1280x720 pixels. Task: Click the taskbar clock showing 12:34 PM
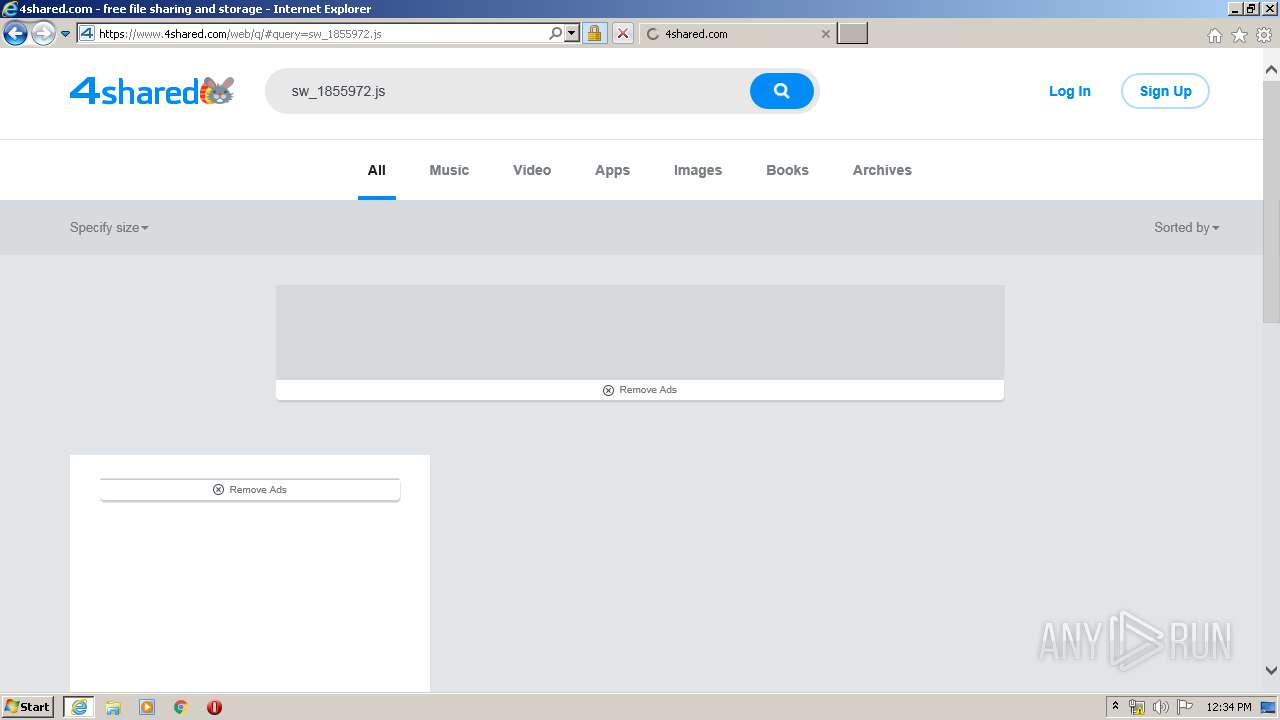tap(1229, 707)
